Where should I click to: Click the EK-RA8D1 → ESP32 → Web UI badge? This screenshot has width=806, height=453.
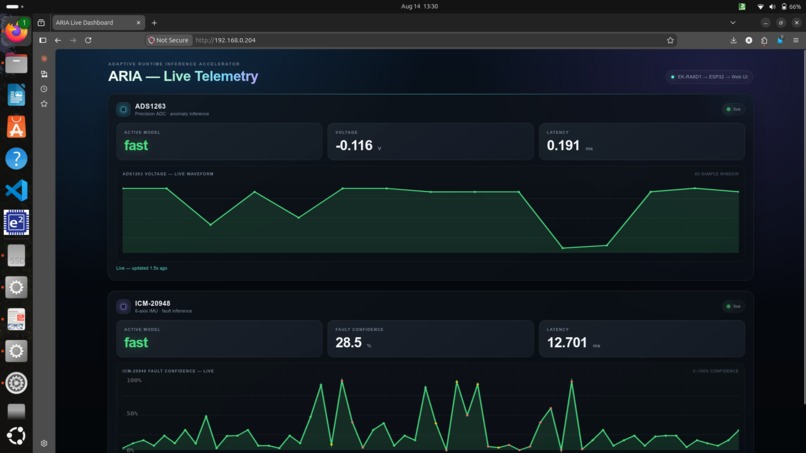pos(709,77)
